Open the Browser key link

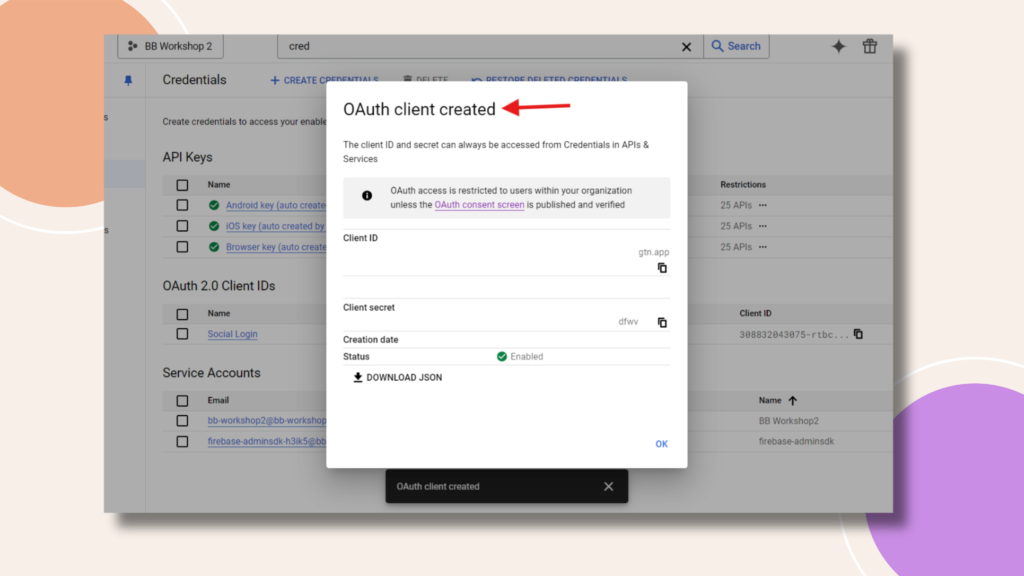276,248
